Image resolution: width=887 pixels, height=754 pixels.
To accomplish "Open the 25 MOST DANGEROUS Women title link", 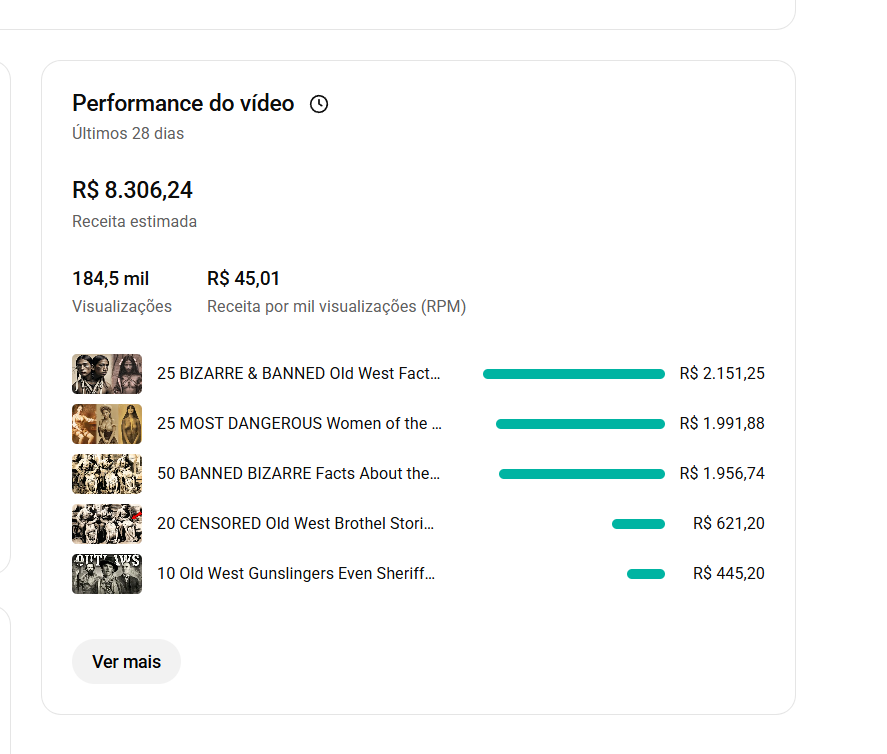I will 299,424.
